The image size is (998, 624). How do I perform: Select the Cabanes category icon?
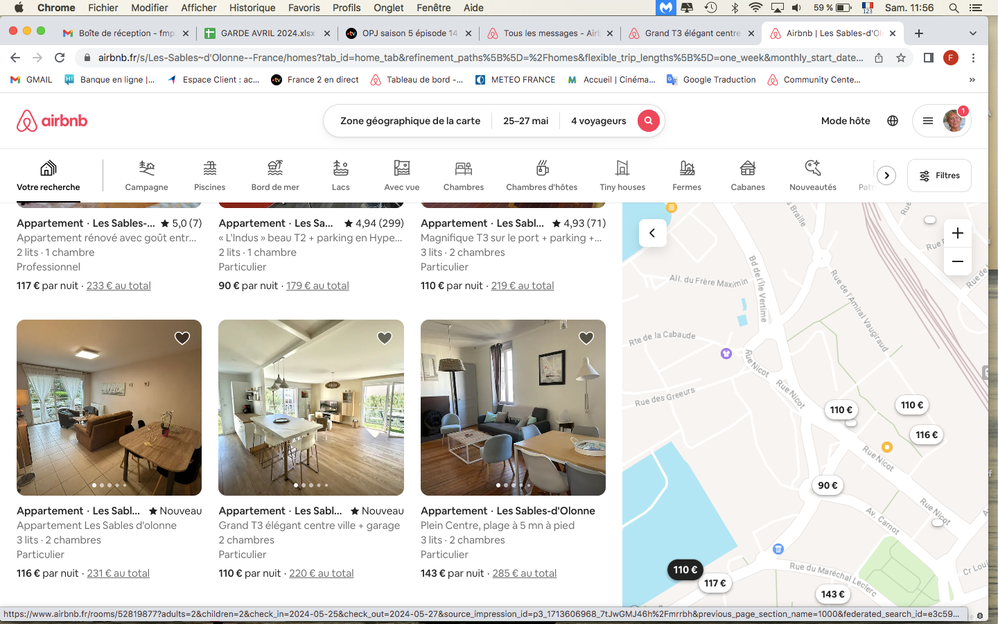tap(747, 169)
